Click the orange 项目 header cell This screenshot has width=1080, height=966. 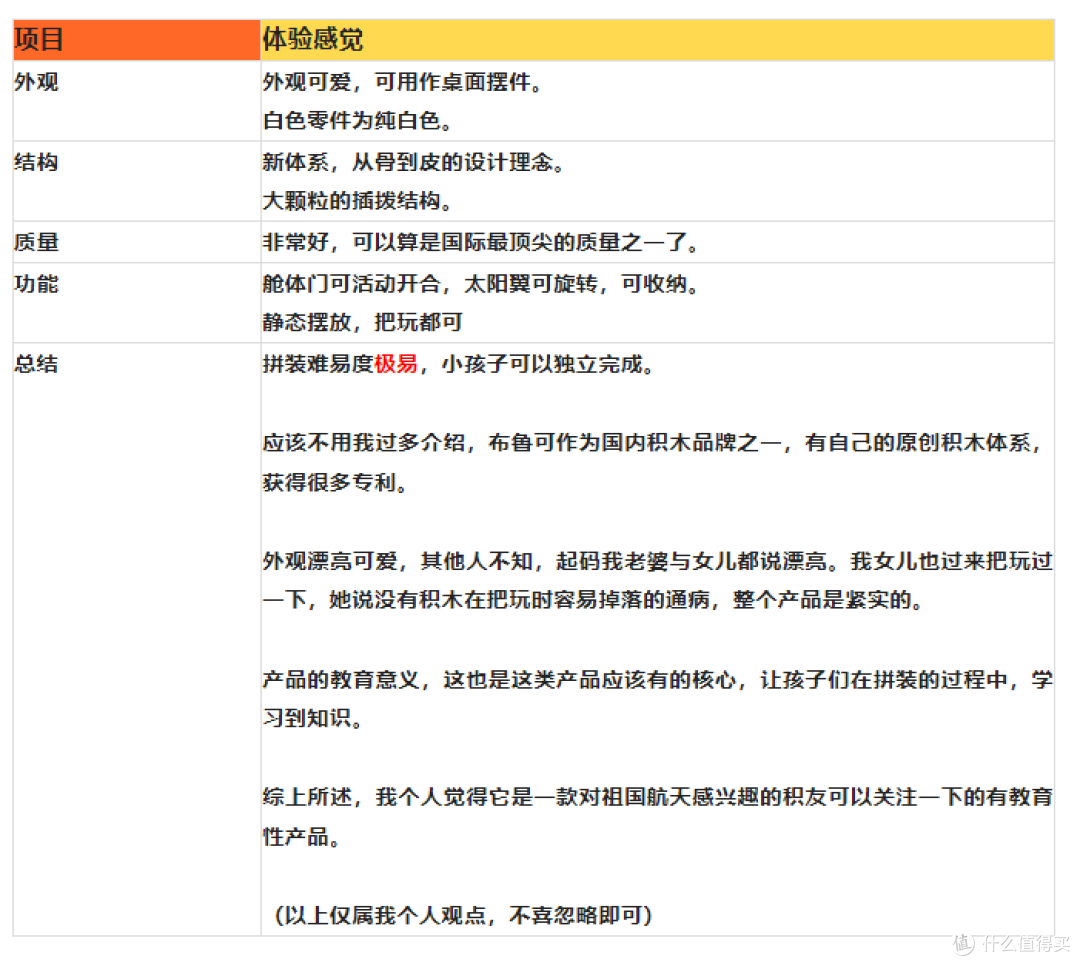(136, 40)
